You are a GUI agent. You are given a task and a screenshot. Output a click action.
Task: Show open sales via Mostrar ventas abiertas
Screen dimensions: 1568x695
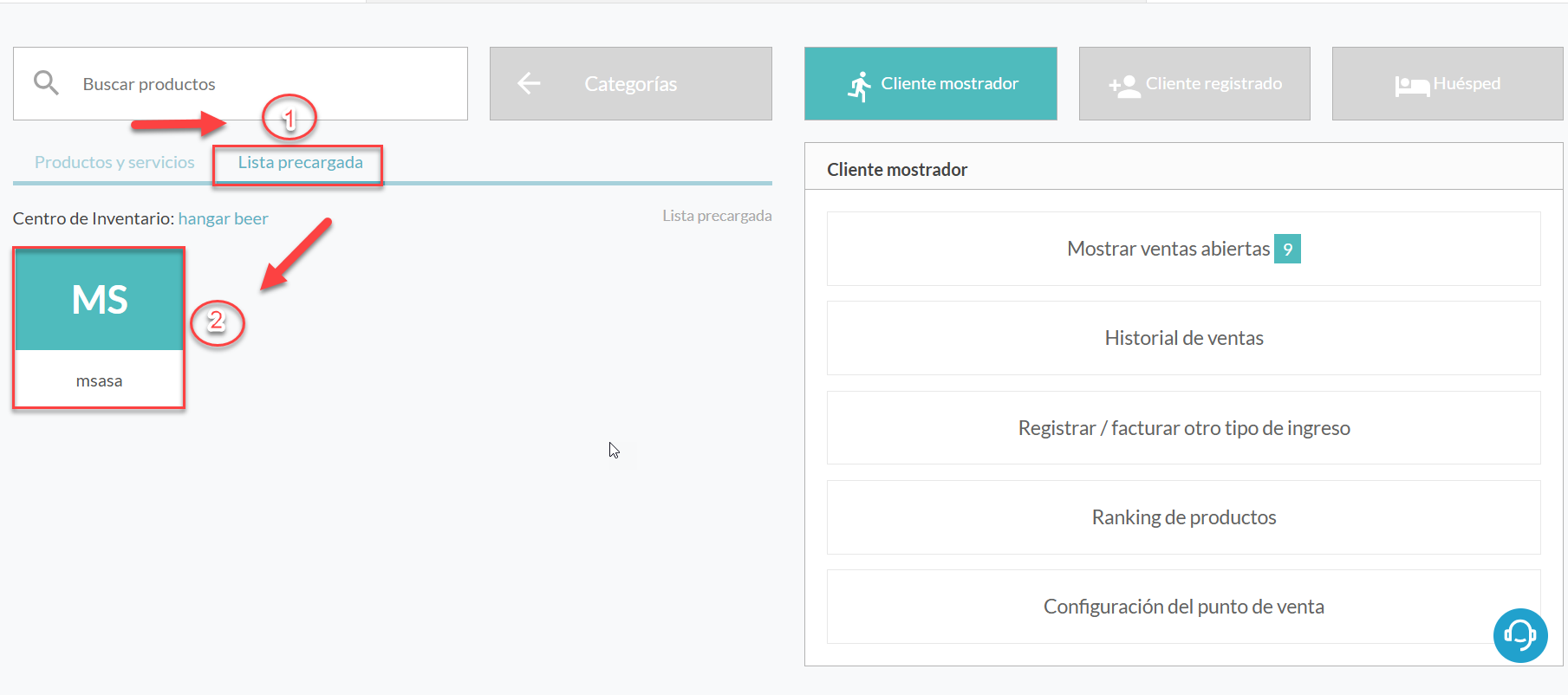pyautogui.click(x=1168, y=250)
